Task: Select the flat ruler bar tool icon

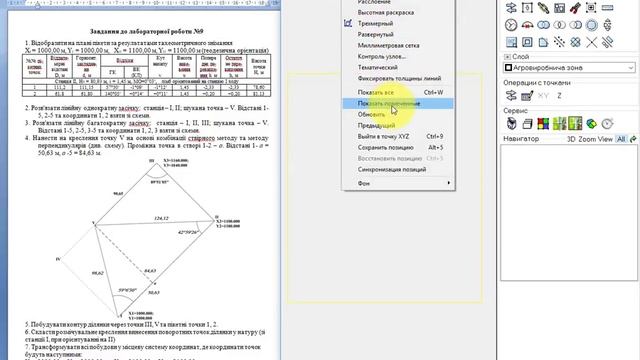Action: click(607, 8)
